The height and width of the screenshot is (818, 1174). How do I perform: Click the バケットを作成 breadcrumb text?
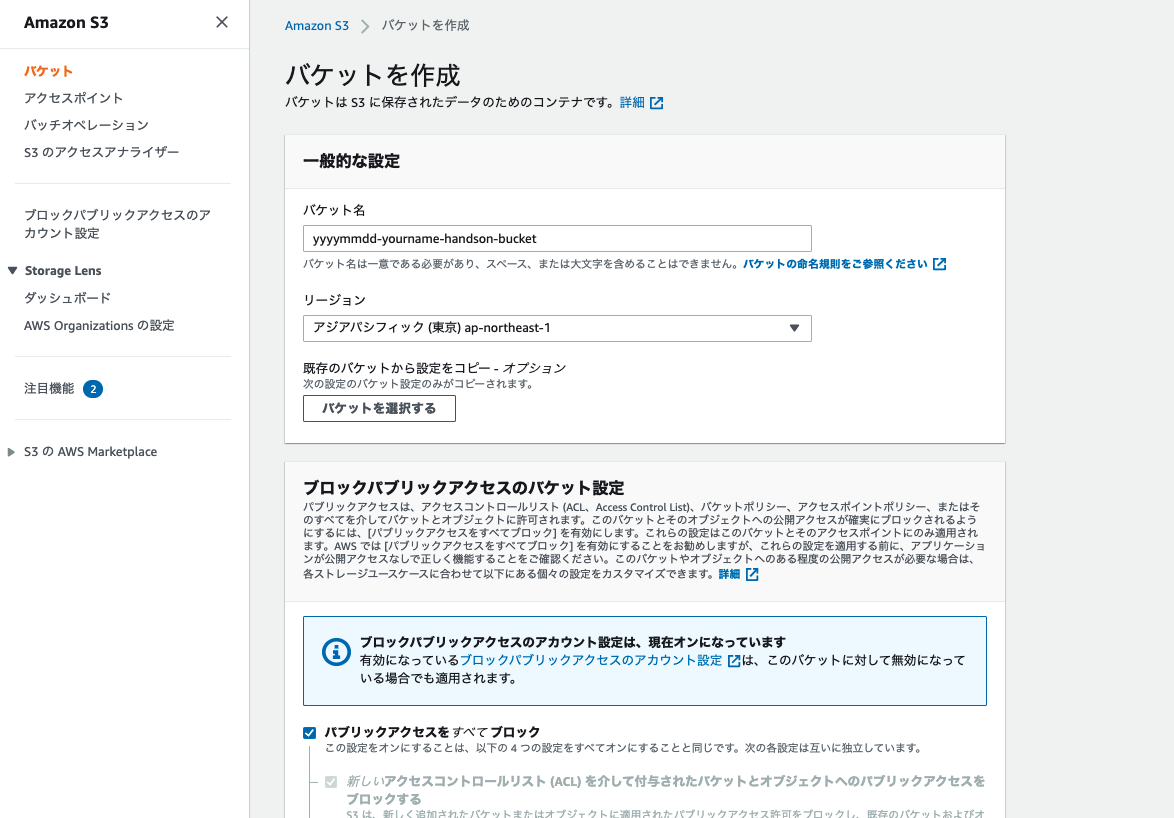point(425,25)
